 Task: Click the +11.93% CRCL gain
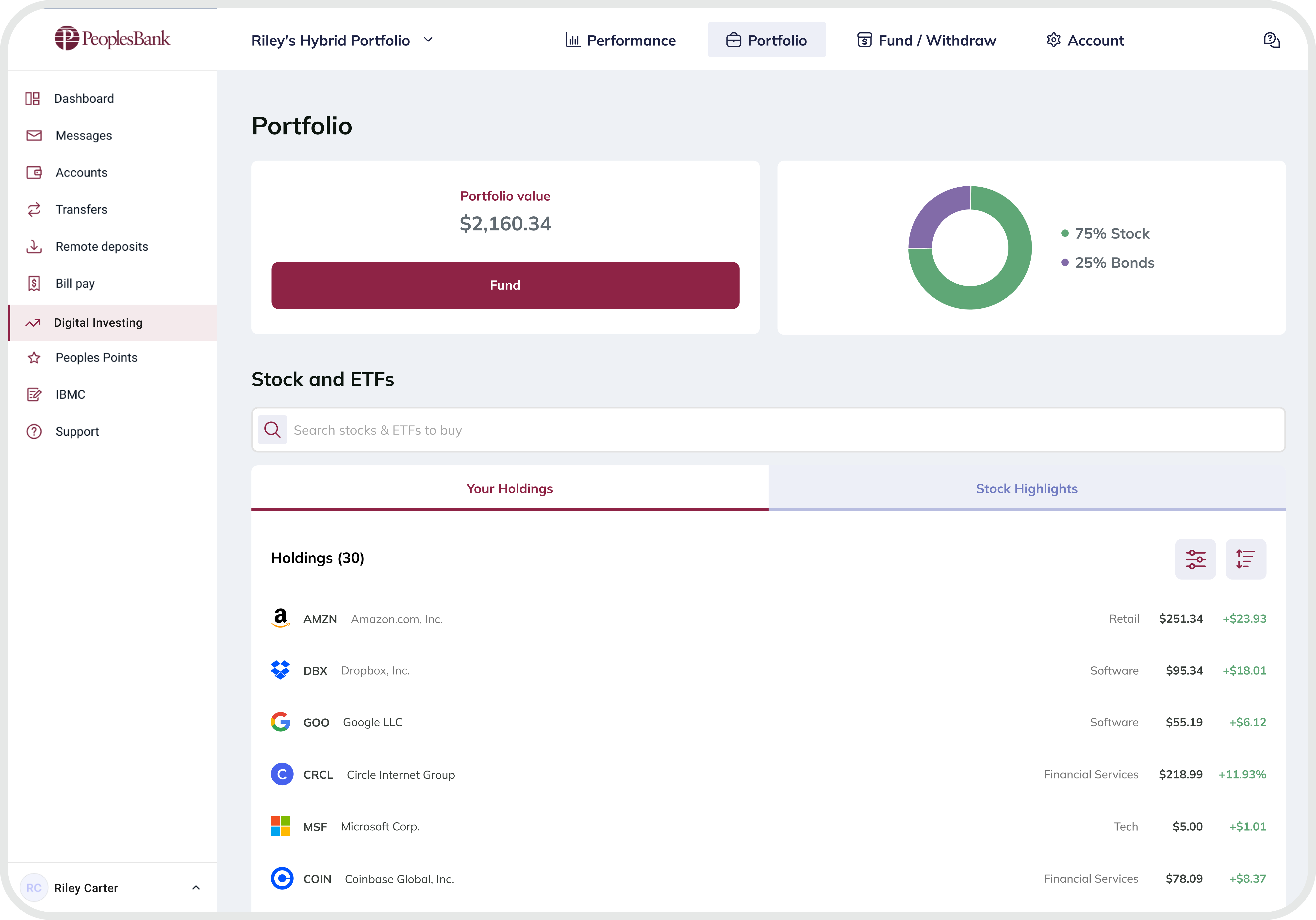(1242, 775)
